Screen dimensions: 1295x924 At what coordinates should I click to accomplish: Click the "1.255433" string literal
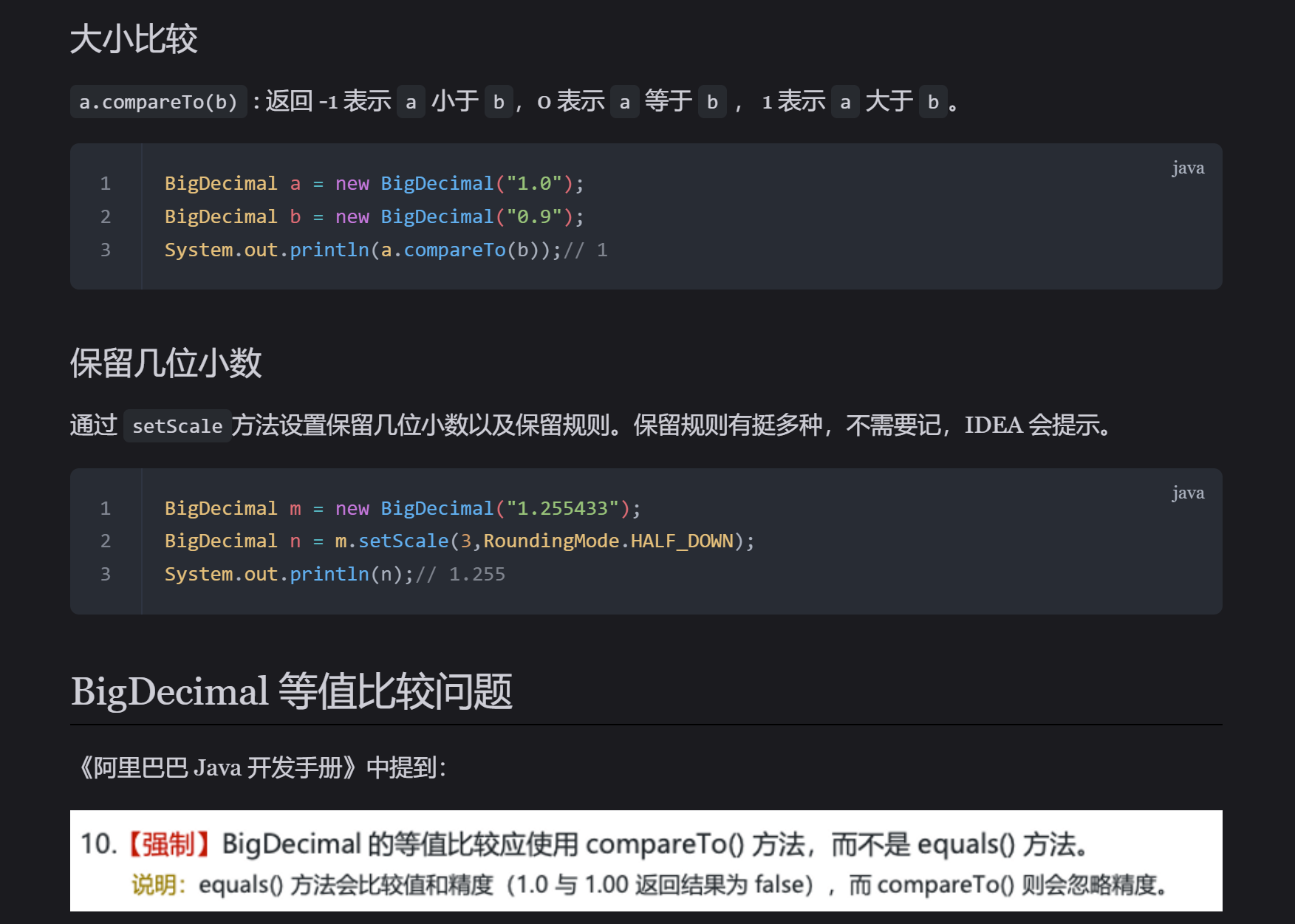coord(562,508)
